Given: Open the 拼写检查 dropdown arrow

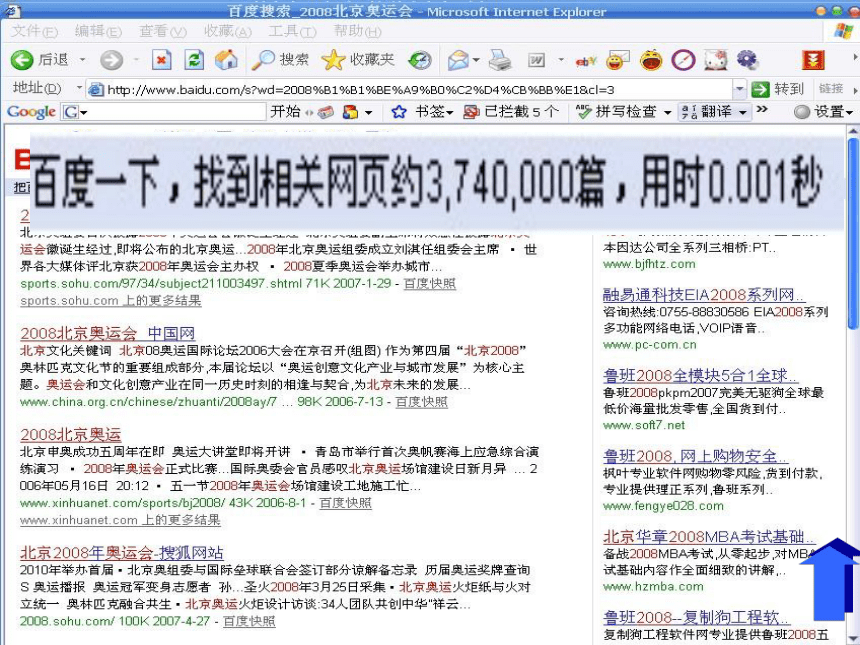Looking at the screenshot, I should (667, 112).
